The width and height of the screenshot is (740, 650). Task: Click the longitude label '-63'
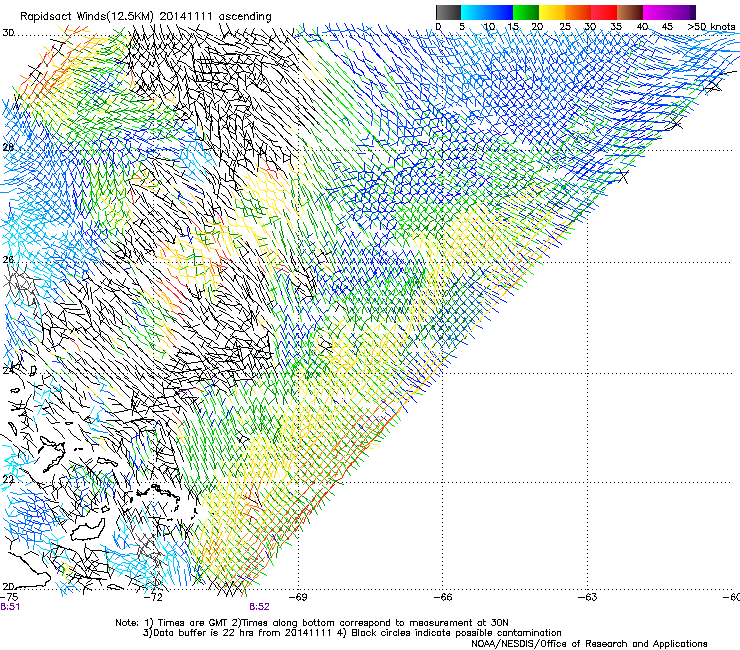click(x=588, y=597)
